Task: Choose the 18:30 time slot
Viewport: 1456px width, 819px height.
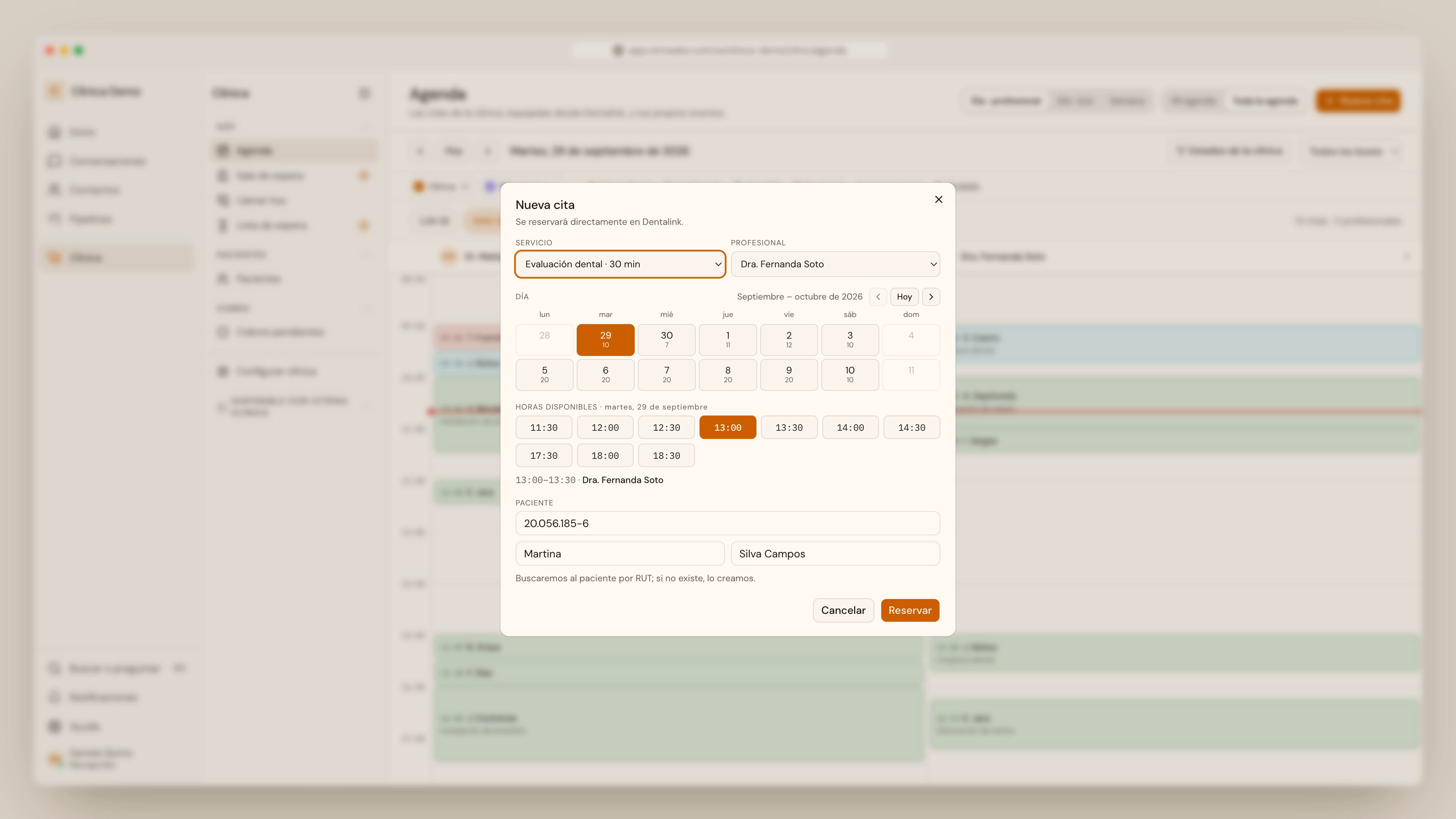Action: click(x=667, y=455)
